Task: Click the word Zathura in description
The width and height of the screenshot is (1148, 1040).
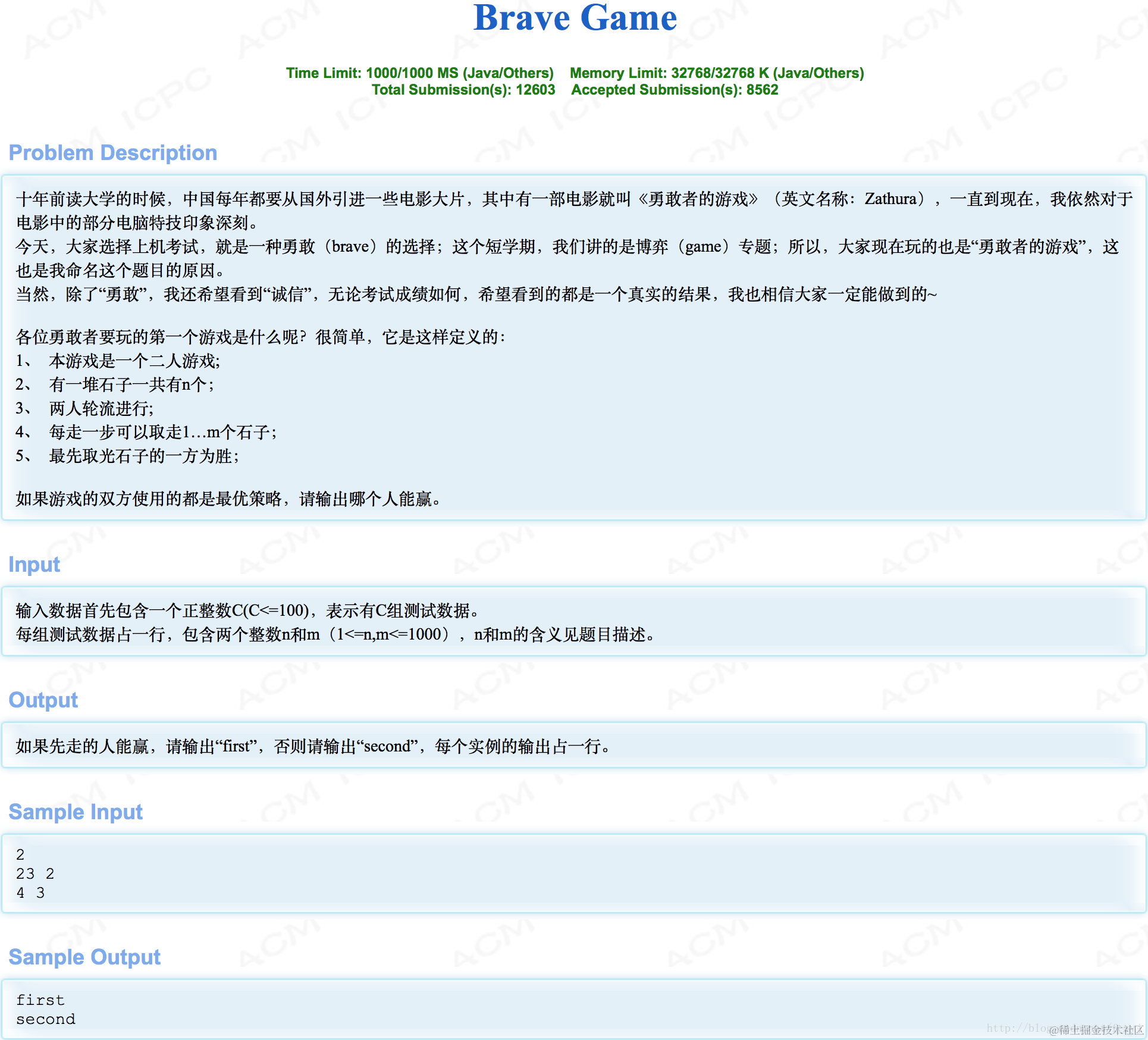Action: [x=890, y=199]
